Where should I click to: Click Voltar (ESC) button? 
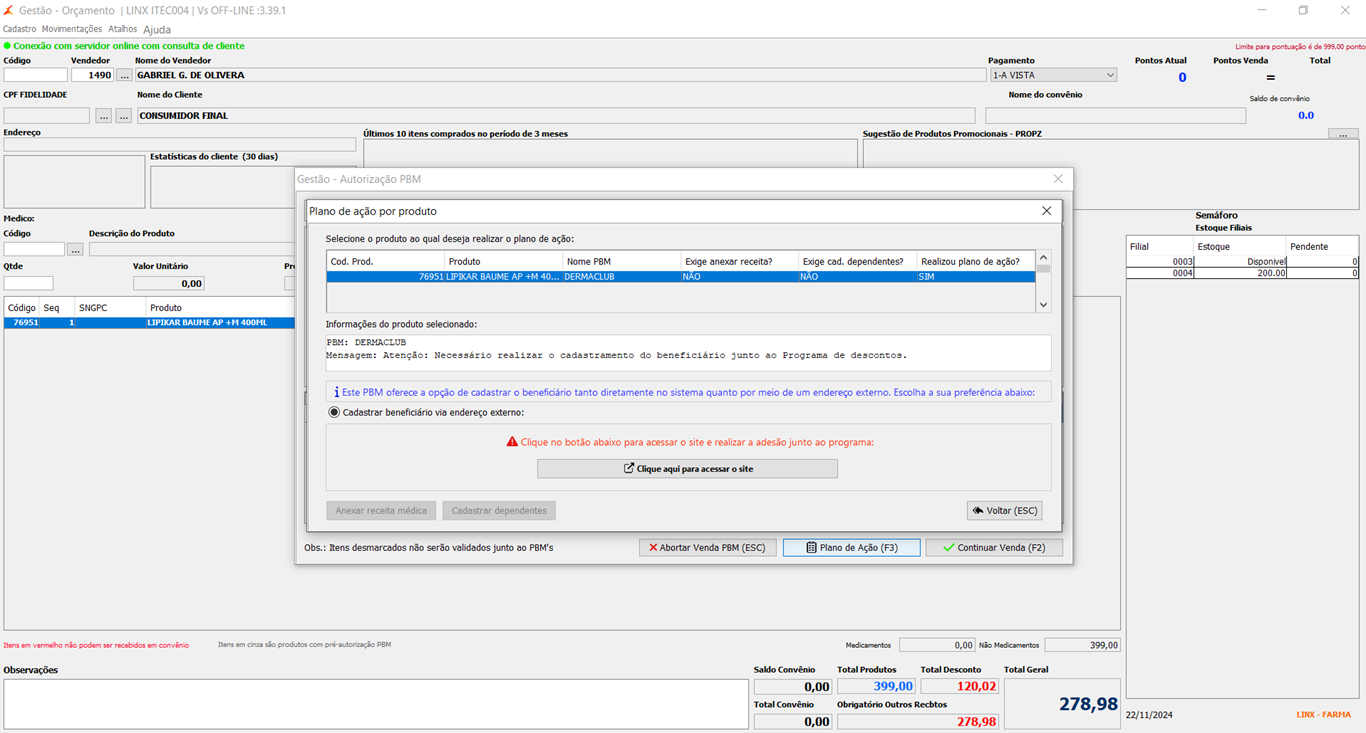click(x=1005, y=510)
